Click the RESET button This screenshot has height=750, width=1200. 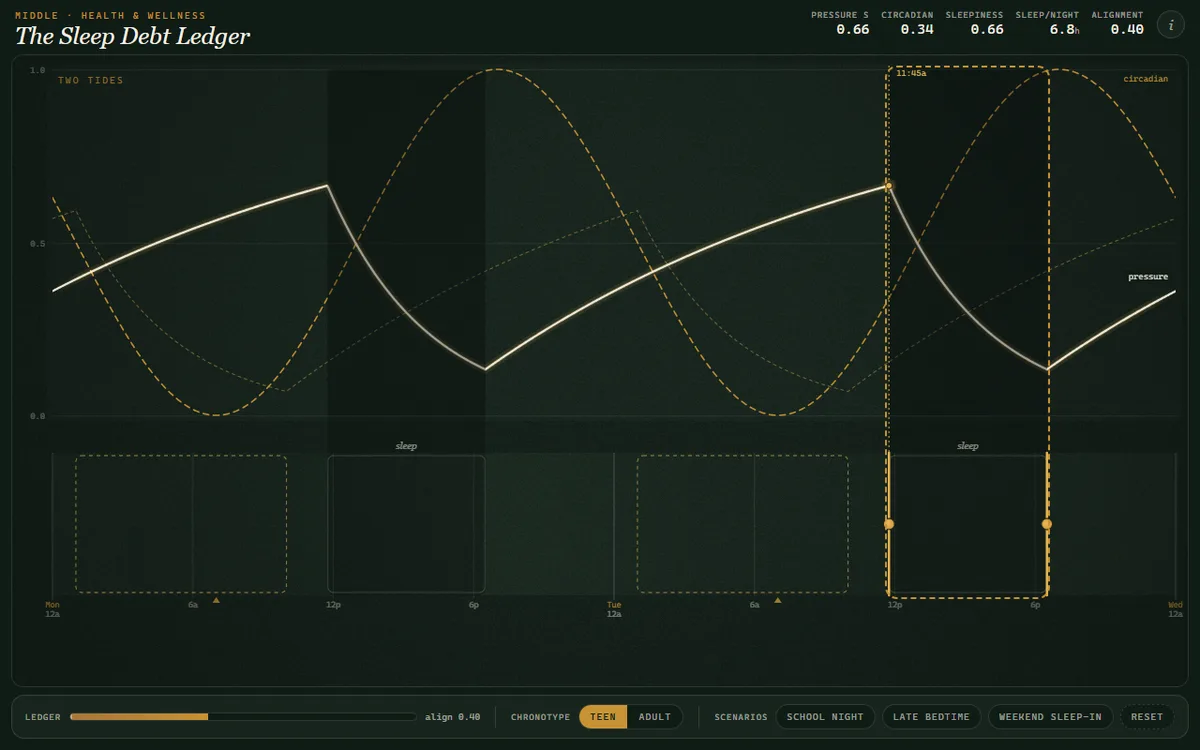pyautogui.click(x=1147, y=717)
